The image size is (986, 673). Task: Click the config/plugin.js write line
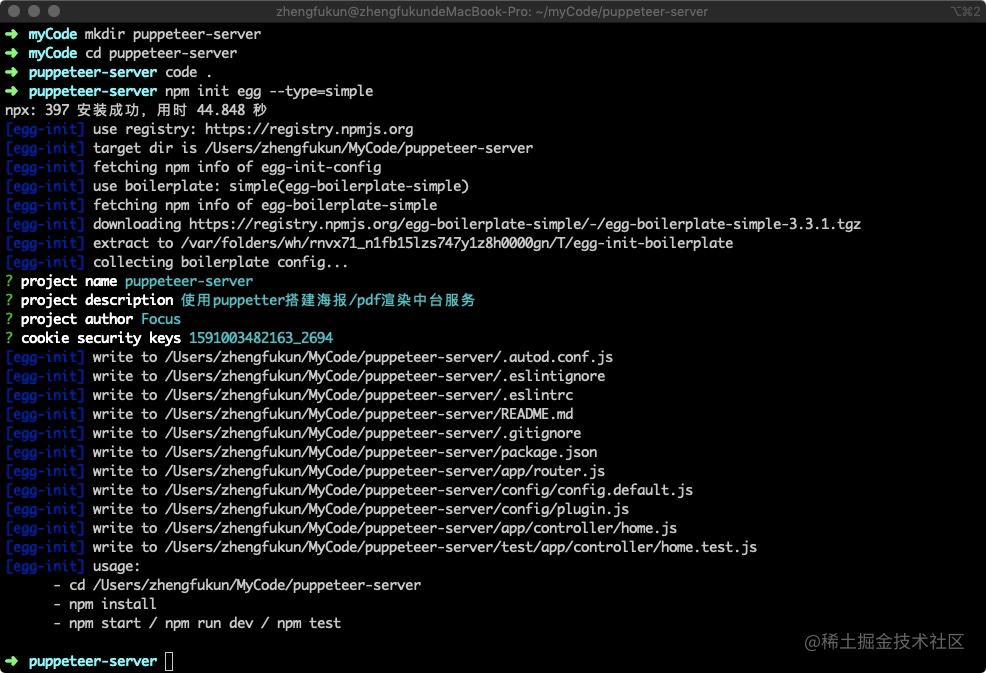tap(317, 509)
